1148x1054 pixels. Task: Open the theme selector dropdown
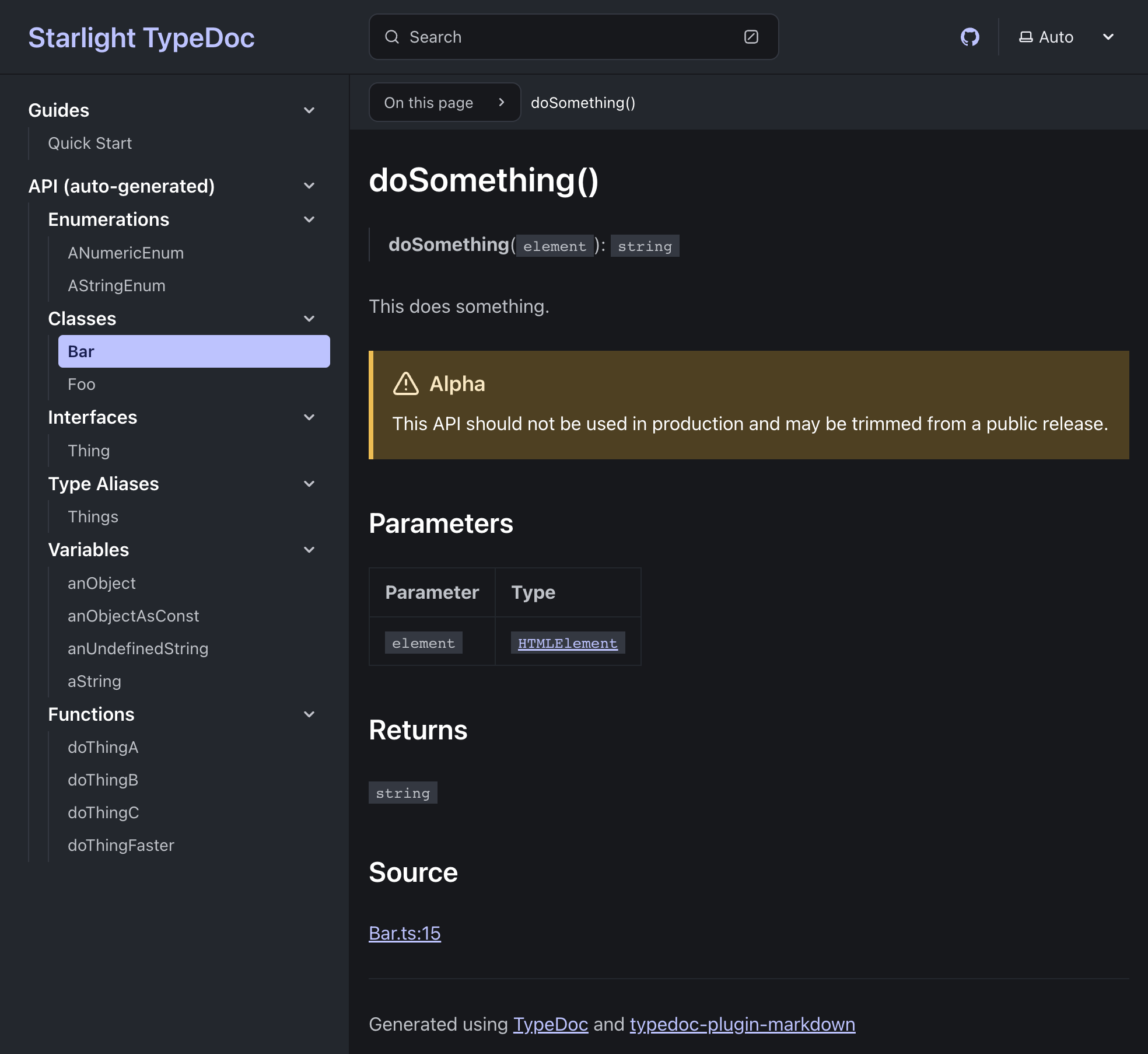(1108, 37)
